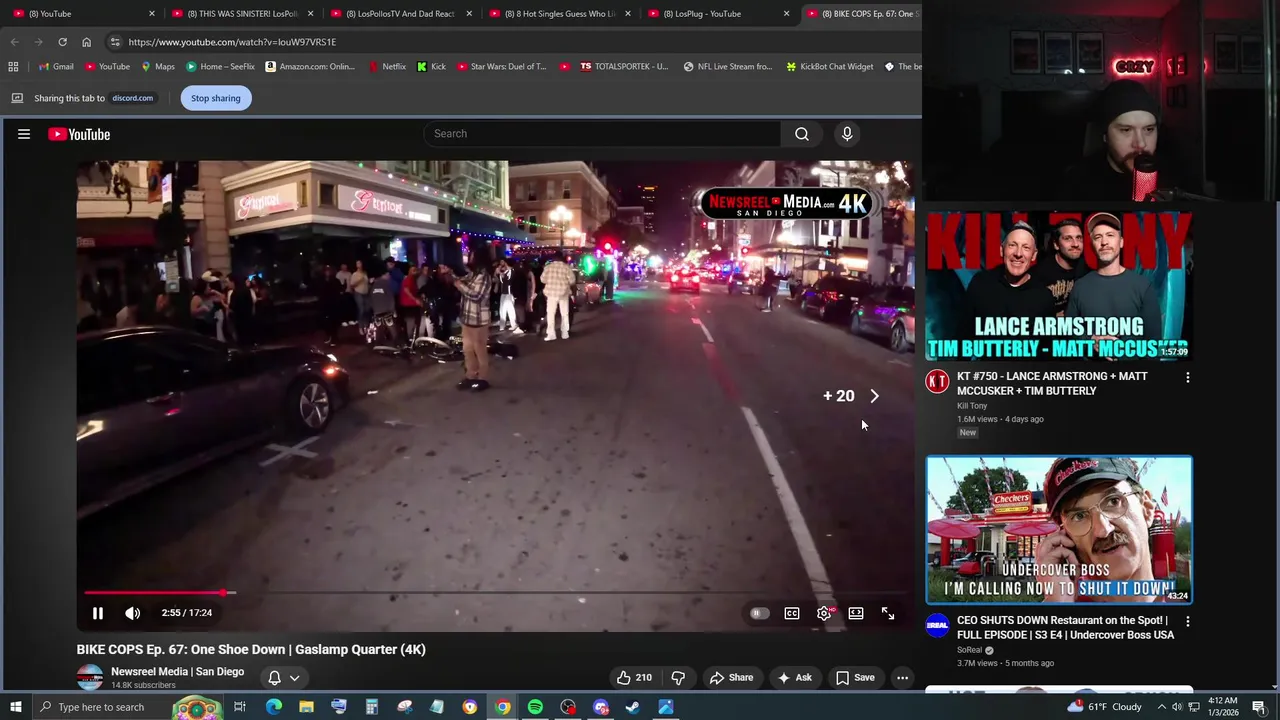Screen dimensions: 1280x720
Task: Click the magnifier search button
Action: tap(802, 134)
